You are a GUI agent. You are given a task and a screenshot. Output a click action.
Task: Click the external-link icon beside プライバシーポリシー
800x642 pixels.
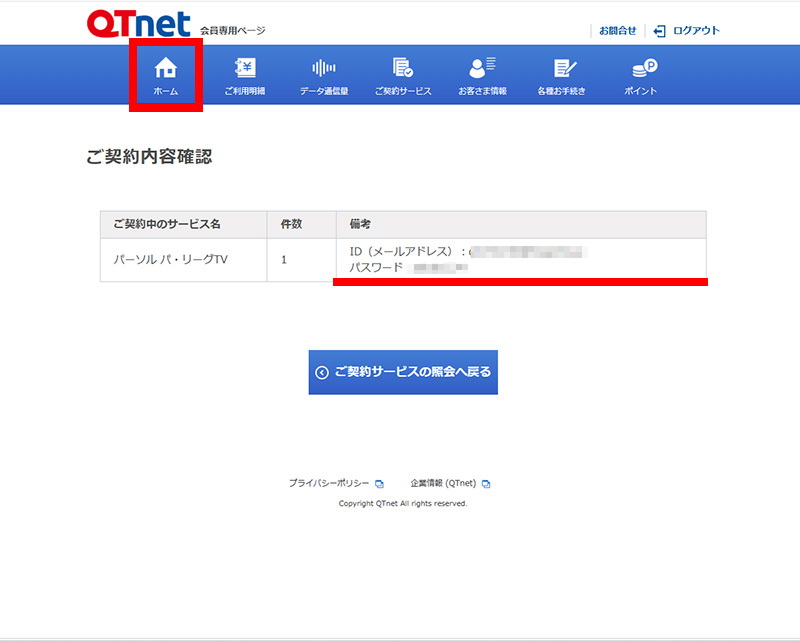(x=379, y=484)
